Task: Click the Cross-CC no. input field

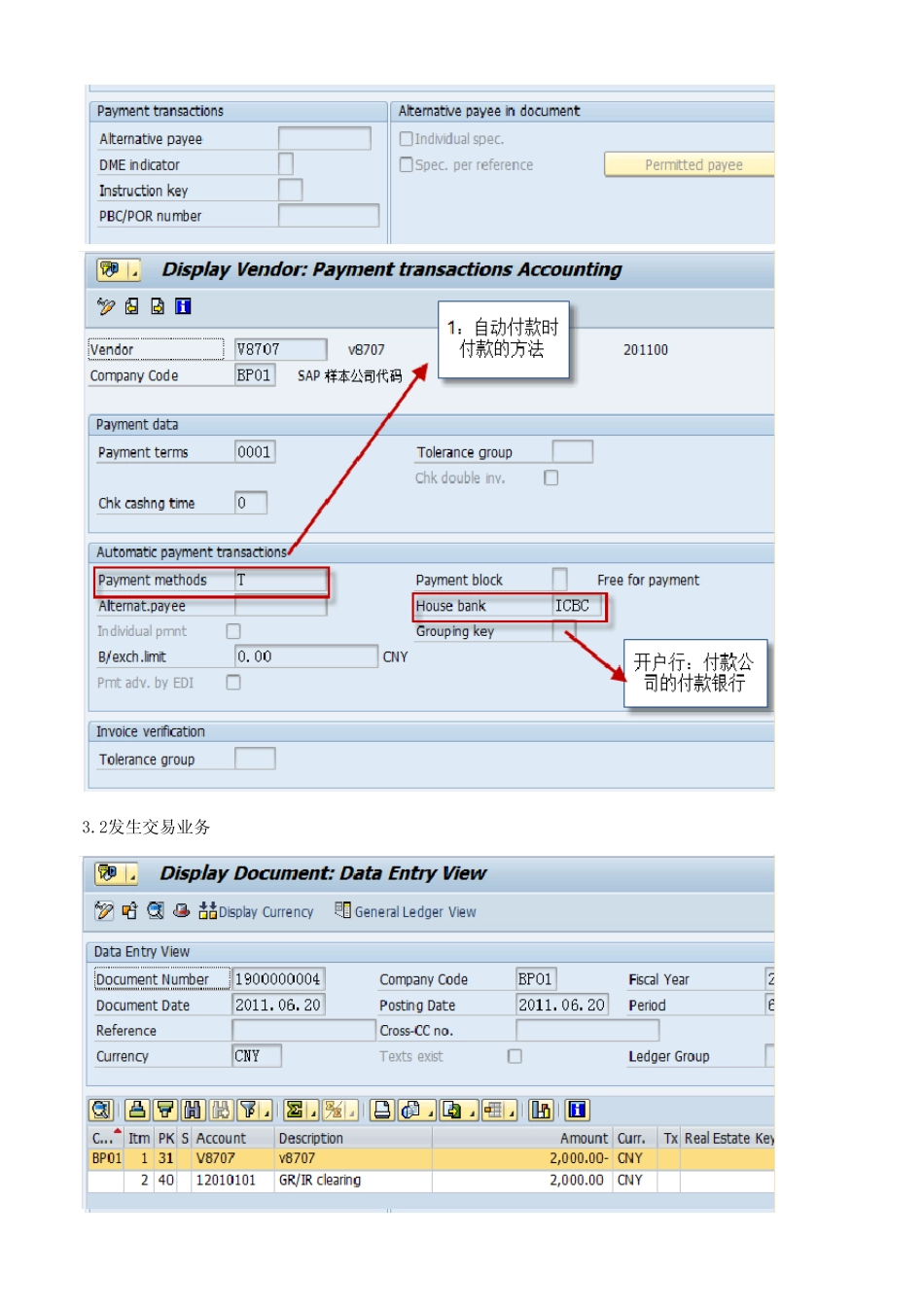Action: coord(587,1030)
